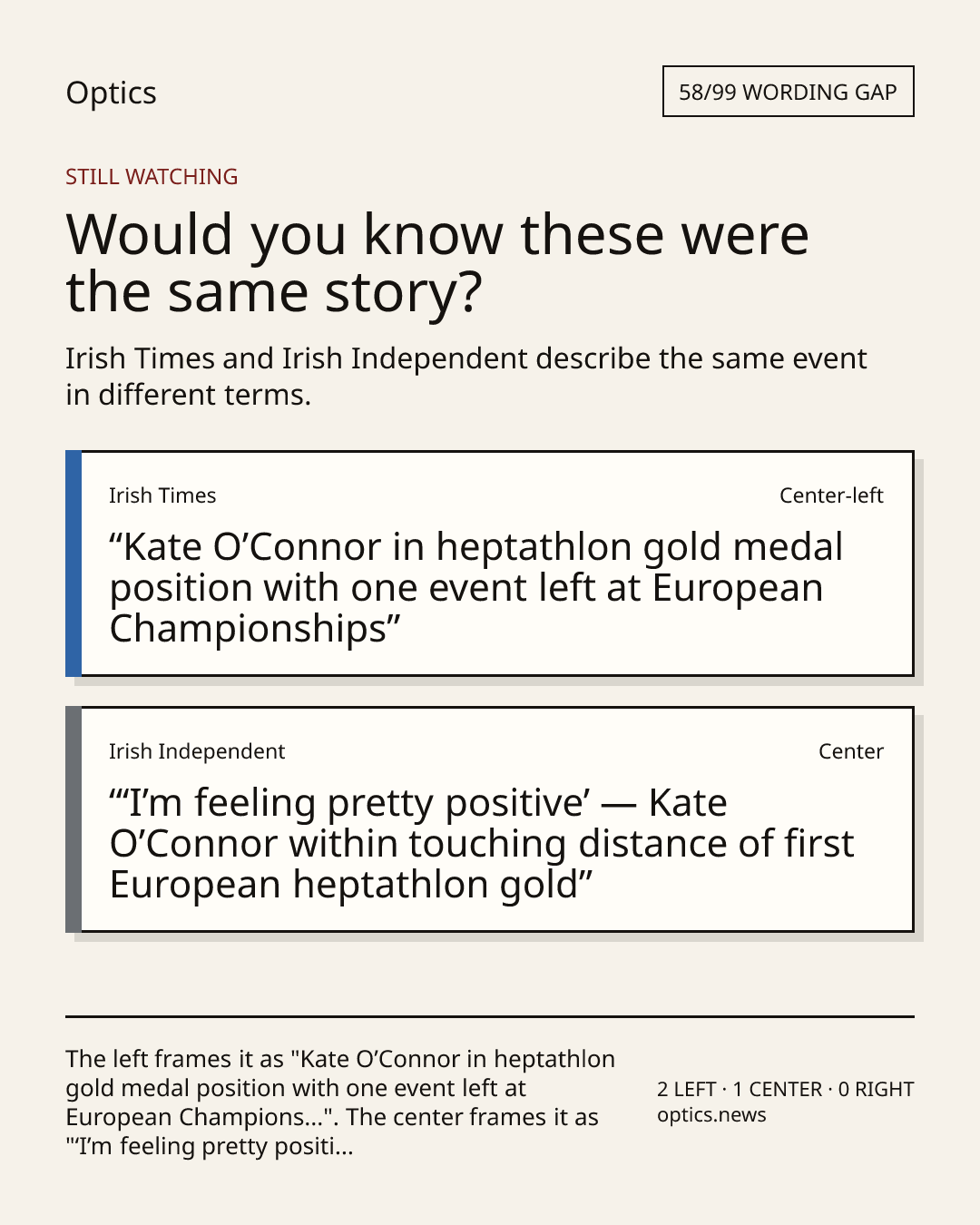Viewport: 980px width, 1225px height.
Task: Click the main headline about same story
Action: [437, 263]
